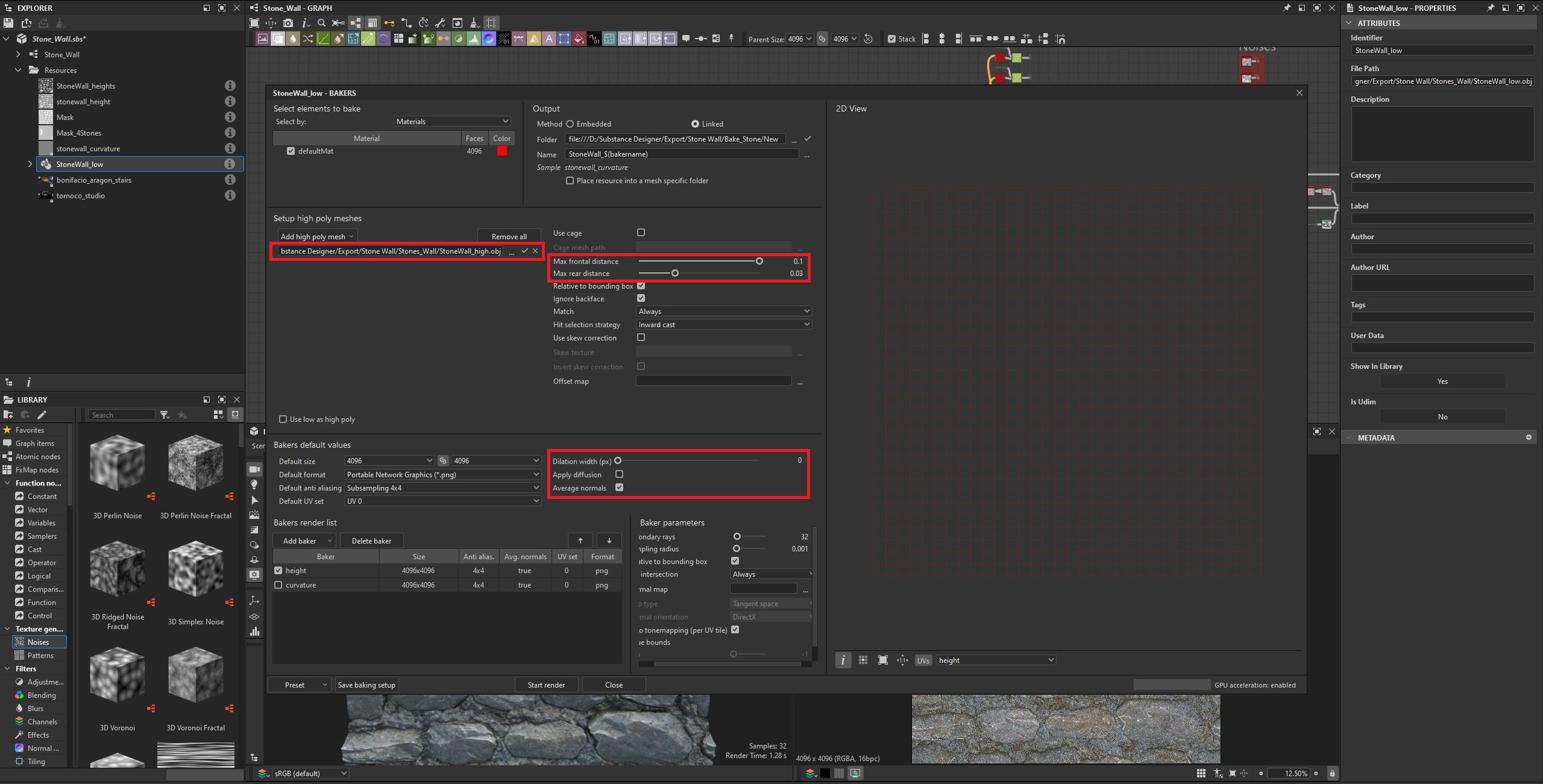
Task: Expand the StoneWall_low tree item
Action: coord(30,164)
